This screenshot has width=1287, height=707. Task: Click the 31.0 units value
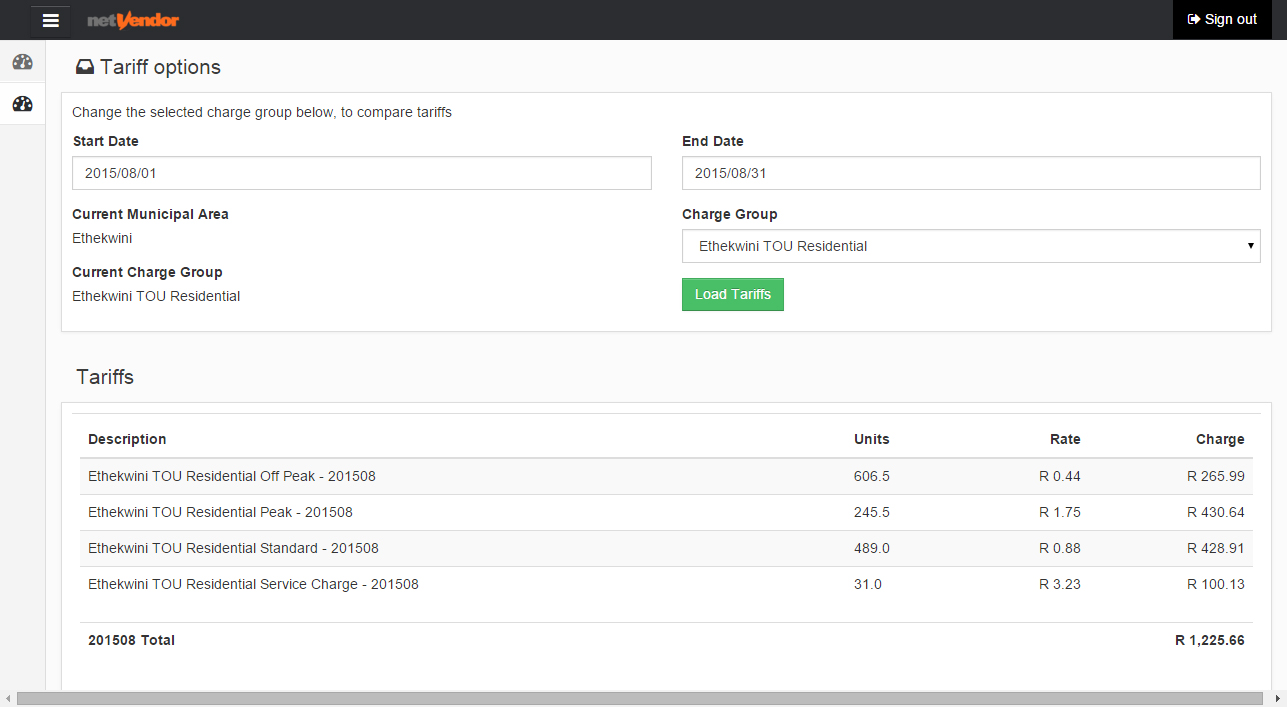[868, 584]
